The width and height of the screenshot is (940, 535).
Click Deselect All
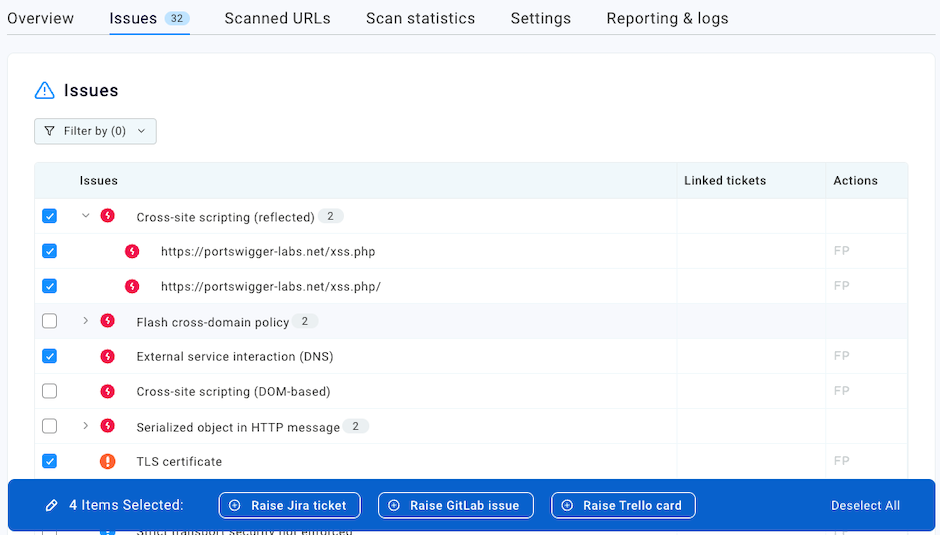click(x=865, y=506)
